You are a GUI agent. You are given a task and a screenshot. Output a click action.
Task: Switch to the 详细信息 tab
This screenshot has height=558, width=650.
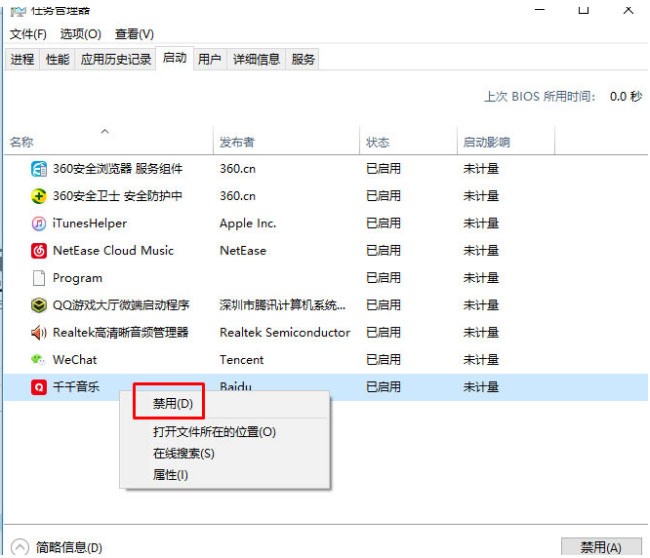pos(256,59)
